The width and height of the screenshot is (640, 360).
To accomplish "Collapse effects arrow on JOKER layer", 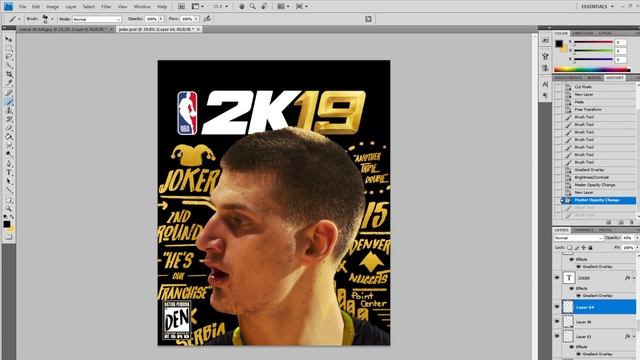I will pyautogui.click(x=634, y=278).
